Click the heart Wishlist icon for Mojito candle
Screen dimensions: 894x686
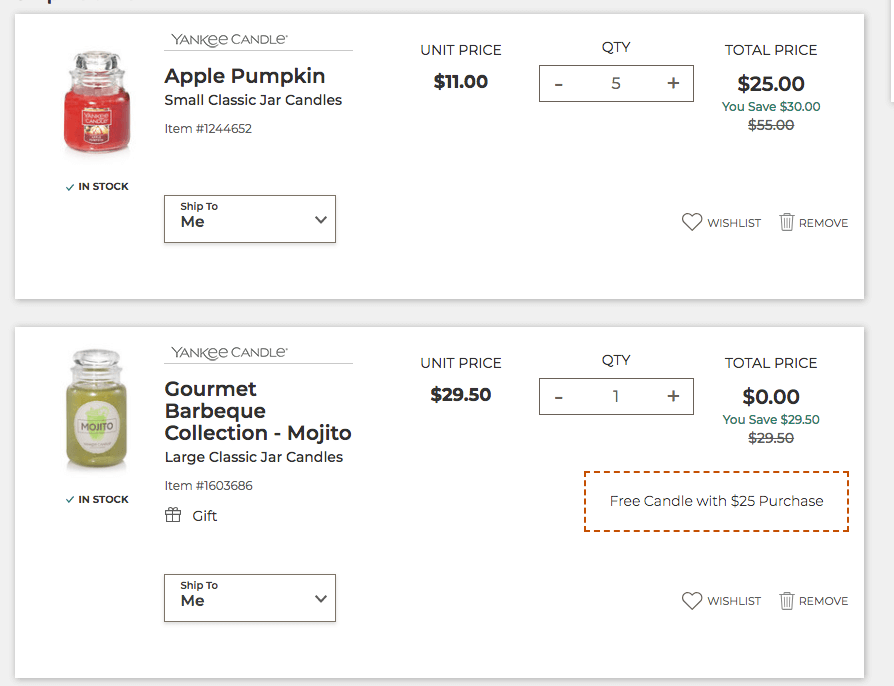692,600
